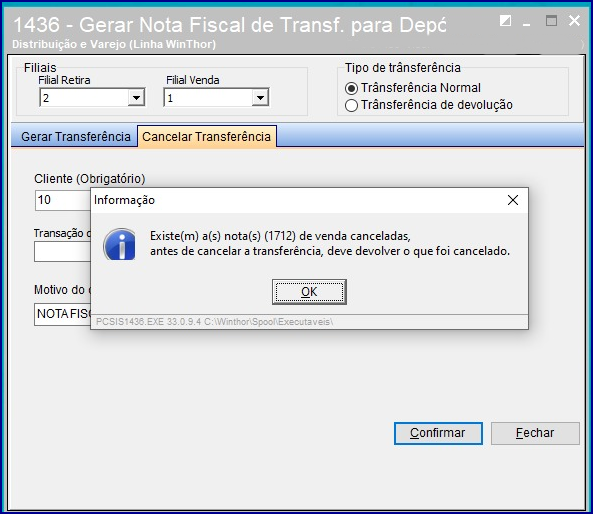Click the Fechar button
The image size is (593, 514).
click(535, 433)
